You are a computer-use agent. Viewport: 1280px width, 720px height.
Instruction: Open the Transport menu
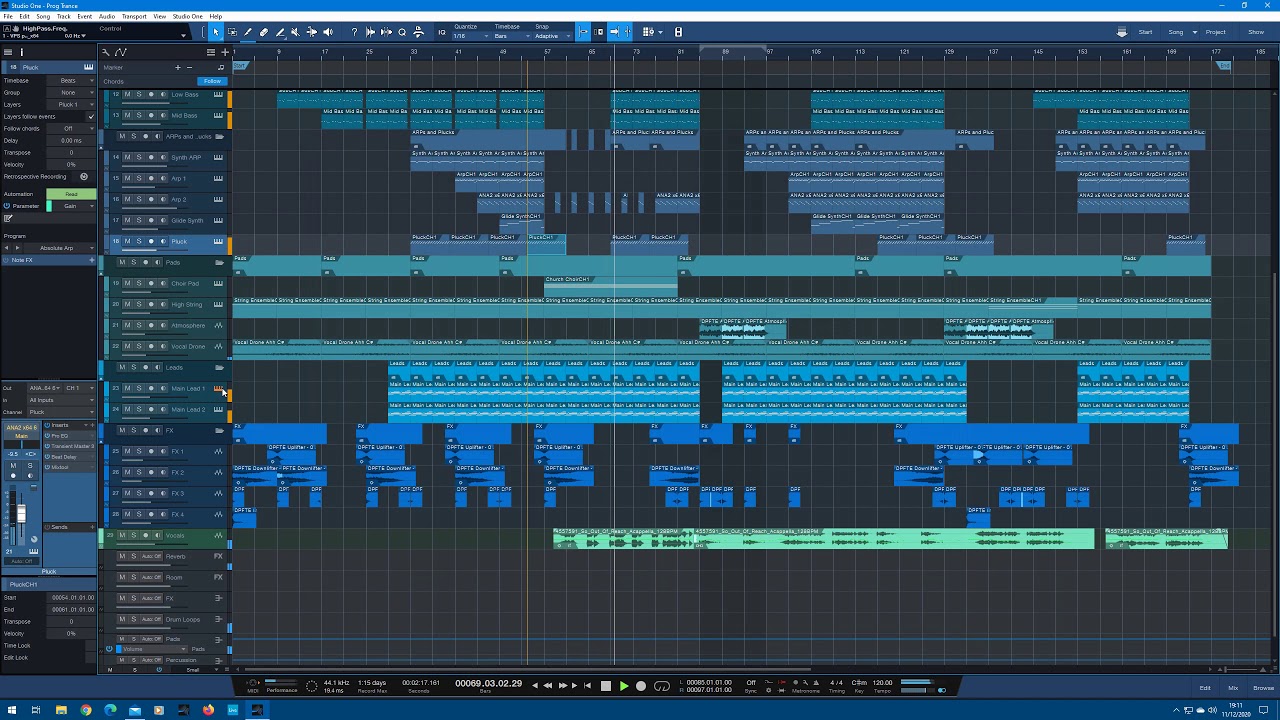tap(134, 17)
